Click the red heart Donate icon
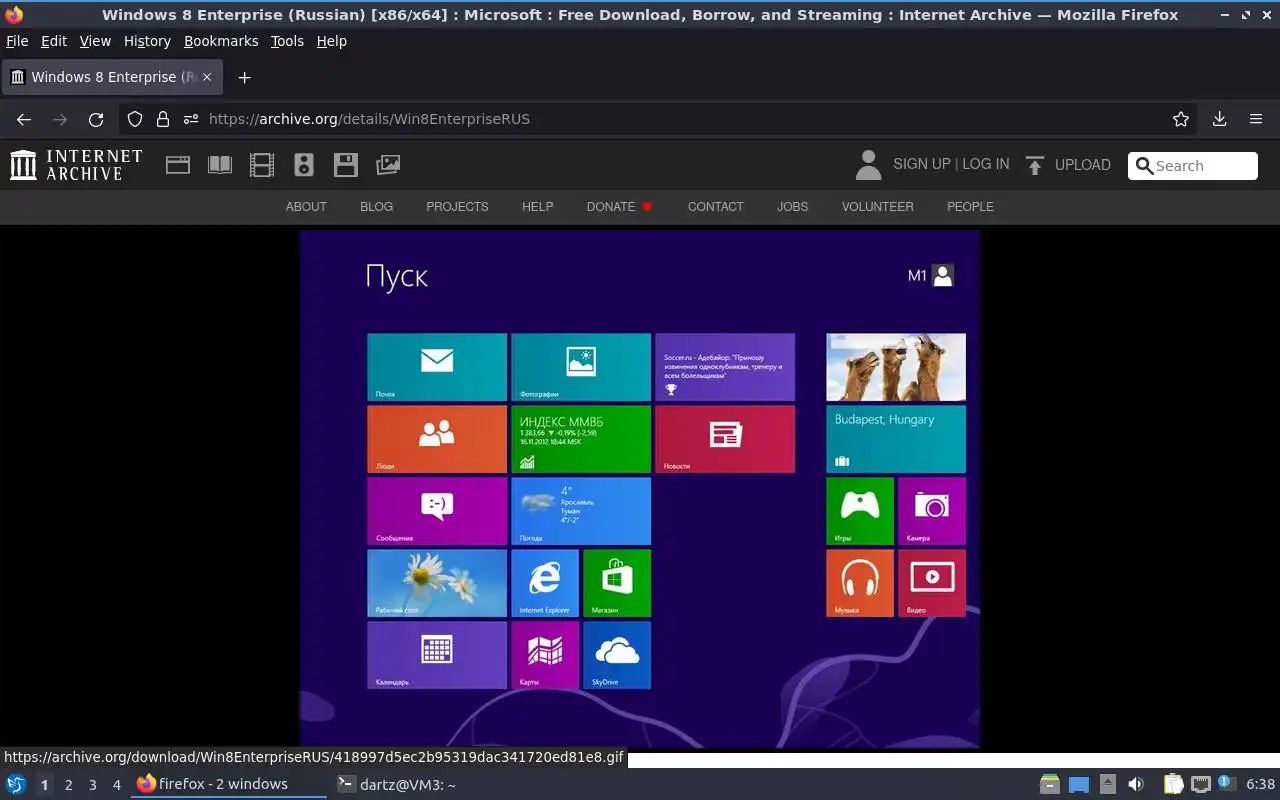The width and height of the screenshot is (1280, 800). tap(647, 207)
